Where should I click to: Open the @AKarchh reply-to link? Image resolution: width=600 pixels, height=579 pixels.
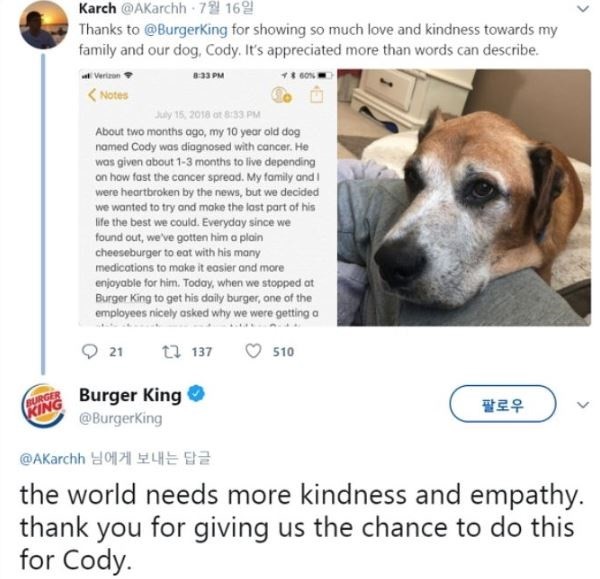[x=52, y=458]
